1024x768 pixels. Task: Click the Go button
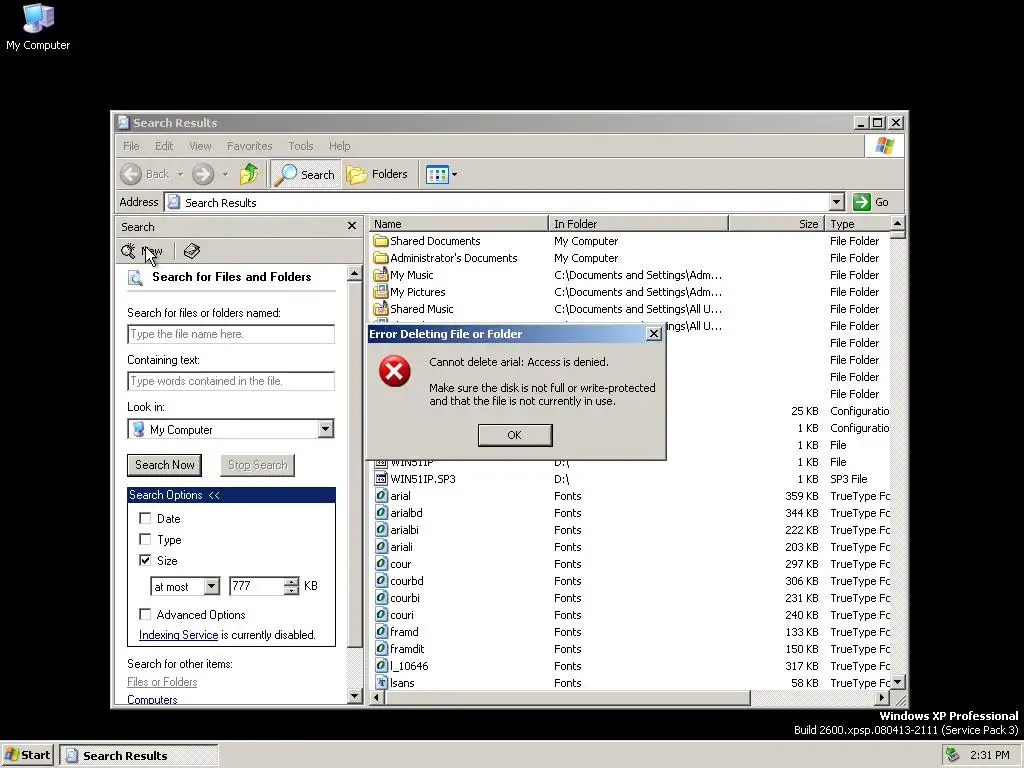click(x=871, y=202)
